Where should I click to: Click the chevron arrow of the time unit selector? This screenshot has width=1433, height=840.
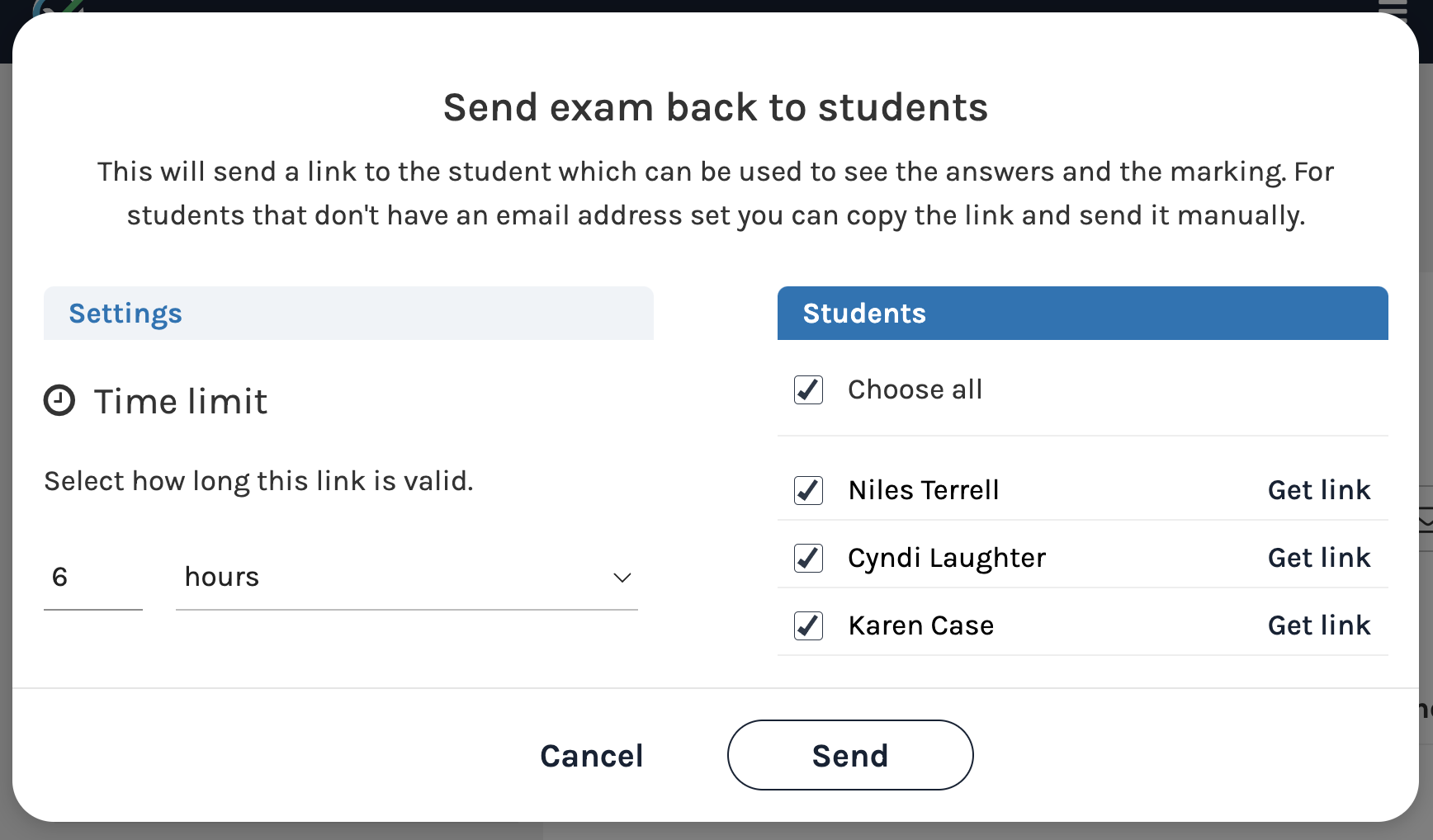tap(622, 578)
